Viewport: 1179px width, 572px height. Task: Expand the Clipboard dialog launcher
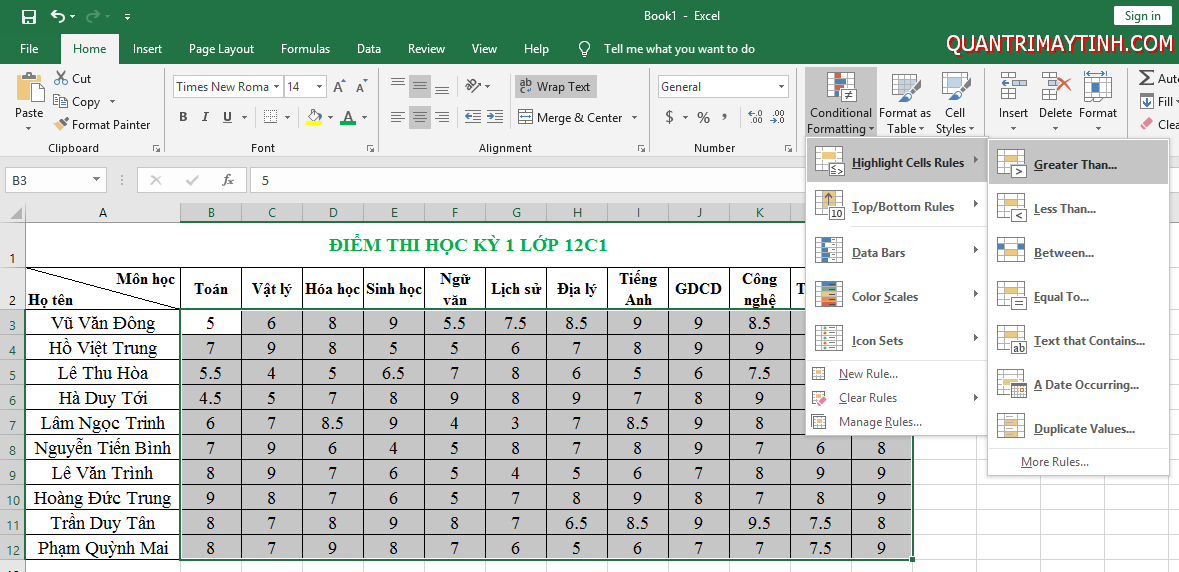pyautogui.click(x=156, y=148)
